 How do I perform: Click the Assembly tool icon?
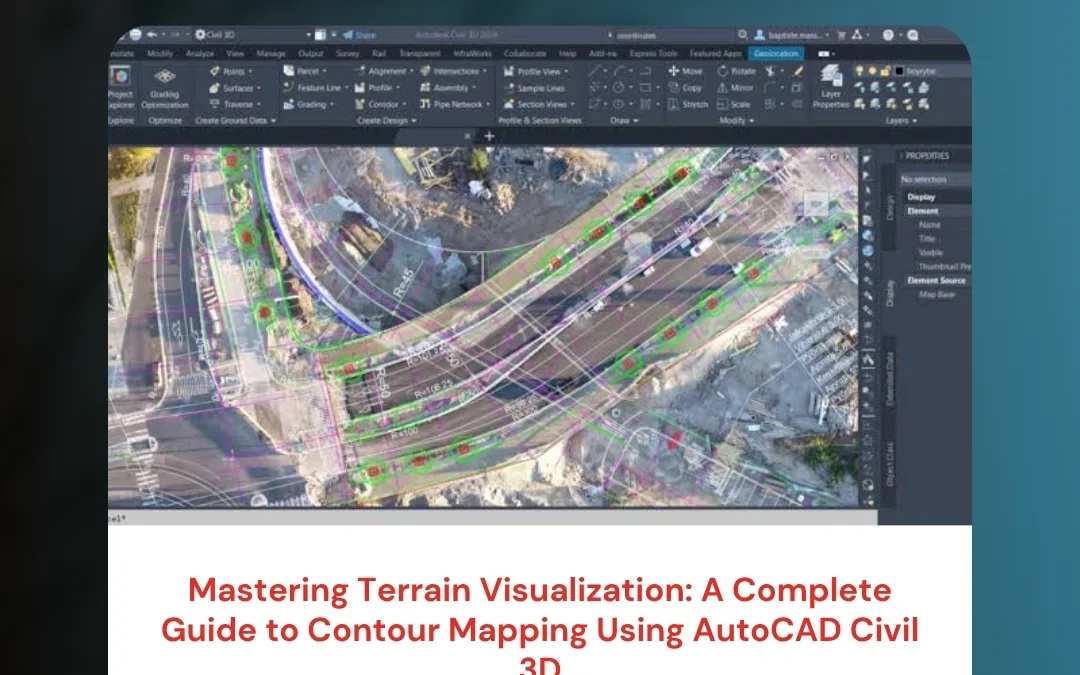(x=425, y=87)
